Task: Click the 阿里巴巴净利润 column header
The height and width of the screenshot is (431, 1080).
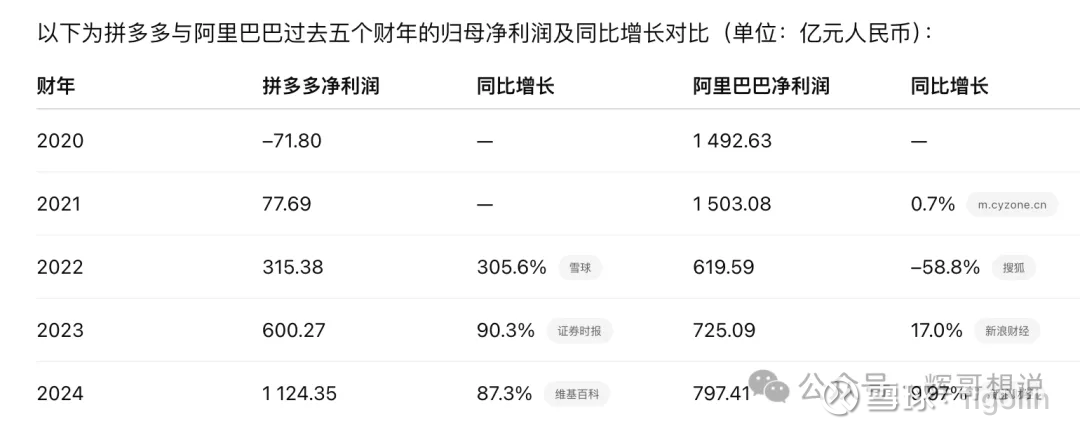Action: [761, 86]
